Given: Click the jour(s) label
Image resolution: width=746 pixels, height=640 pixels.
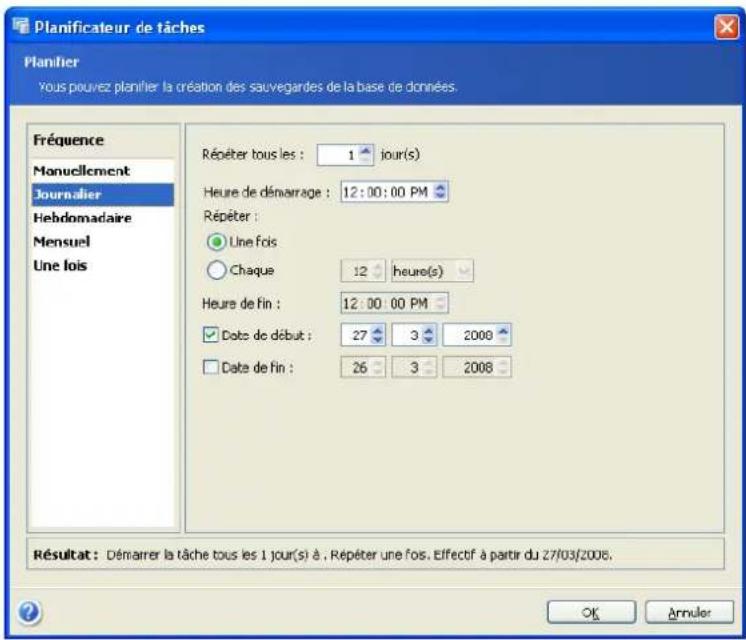Looking at the screenshot, I should [x=400, y=155].
